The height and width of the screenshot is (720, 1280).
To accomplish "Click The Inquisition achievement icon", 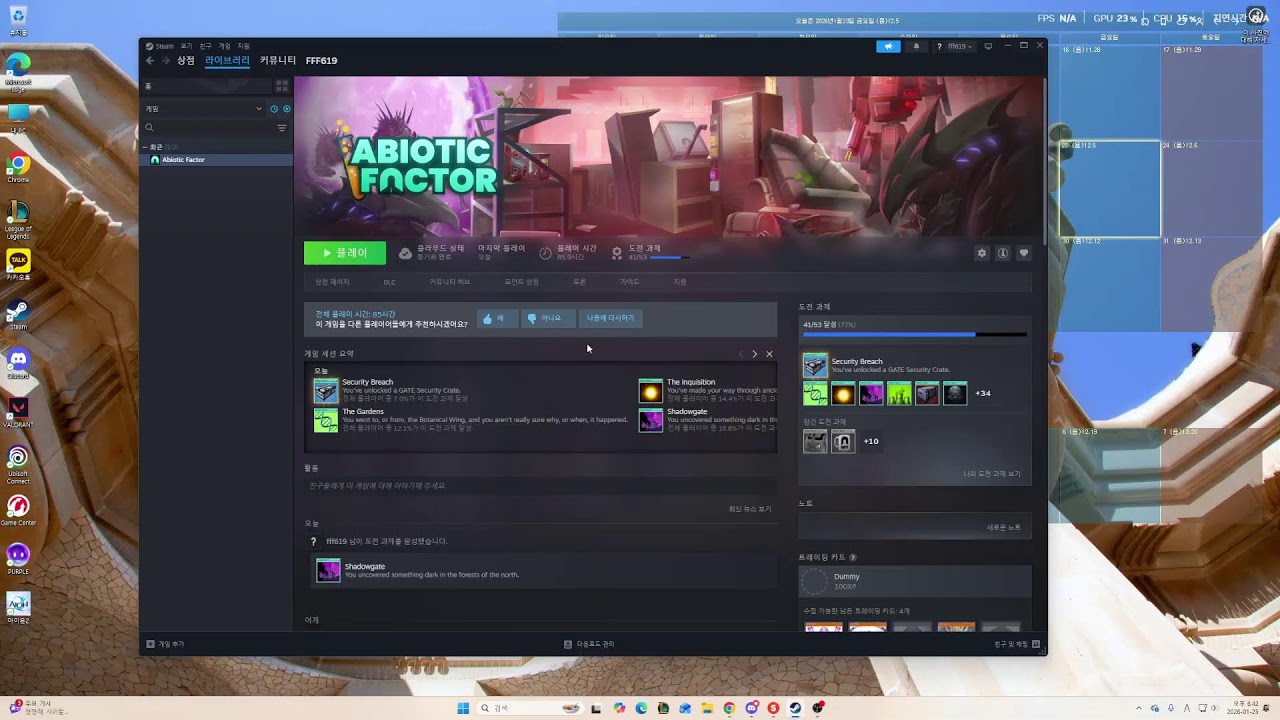I will tap(651, 391).
